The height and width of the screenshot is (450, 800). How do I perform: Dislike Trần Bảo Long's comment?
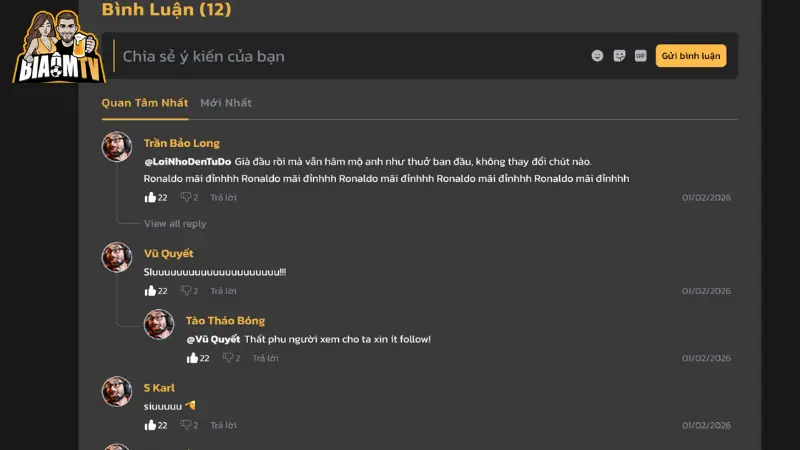pyautogui.click(x=185, y=197)
